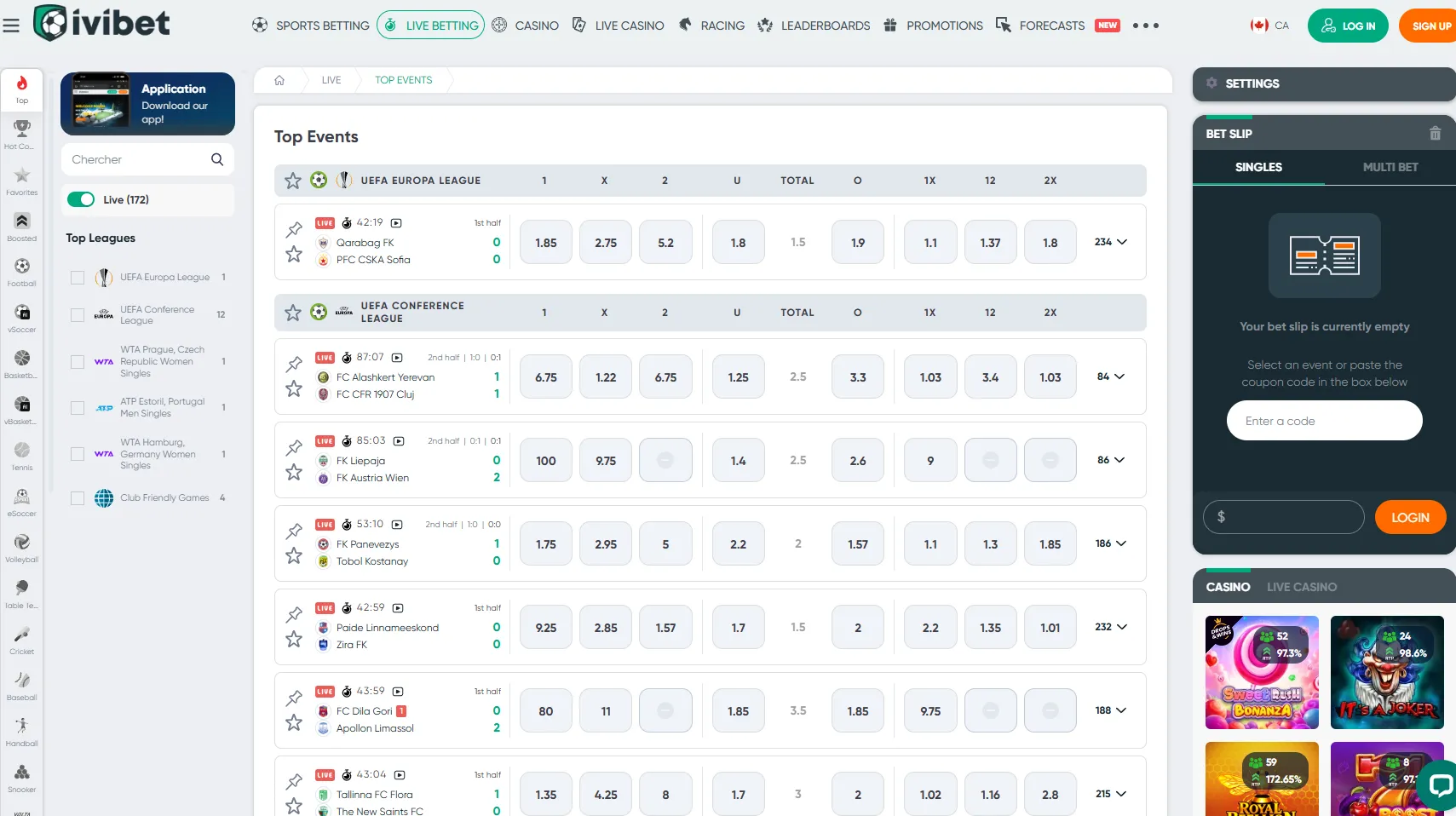The image size is (1456, 816).
Task: Open the hamburger menu icon
Action: point(11,26)
